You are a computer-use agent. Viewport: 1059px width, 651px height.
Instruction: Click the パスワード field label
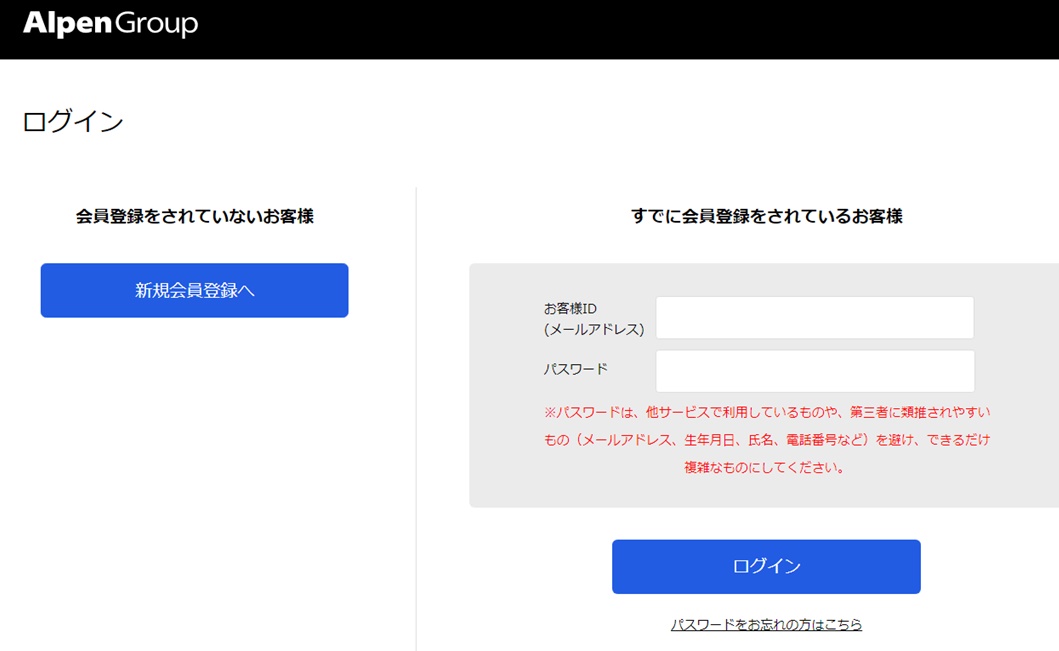tap(575, 369)
